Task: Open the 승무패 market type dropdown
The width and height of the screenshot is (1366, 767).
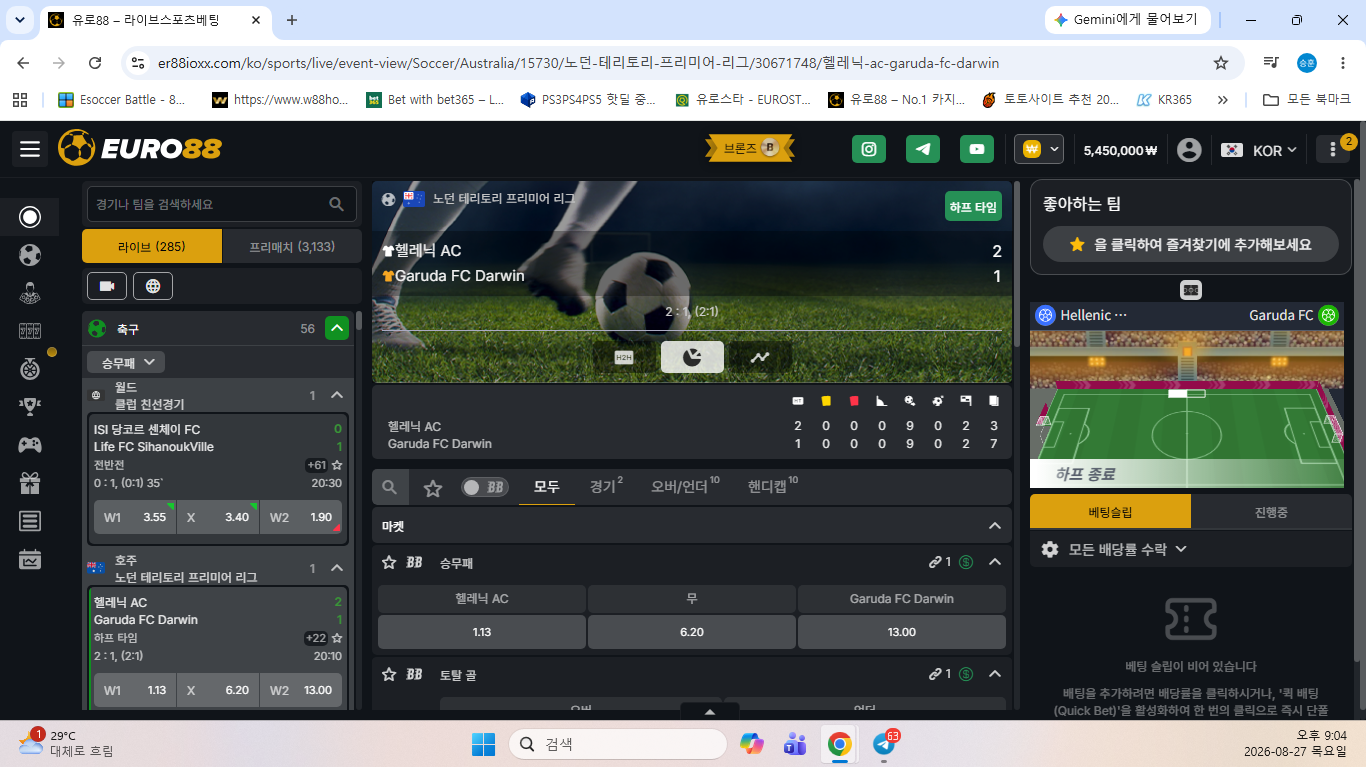Action: pyautogui.click(x=126, y=362)
